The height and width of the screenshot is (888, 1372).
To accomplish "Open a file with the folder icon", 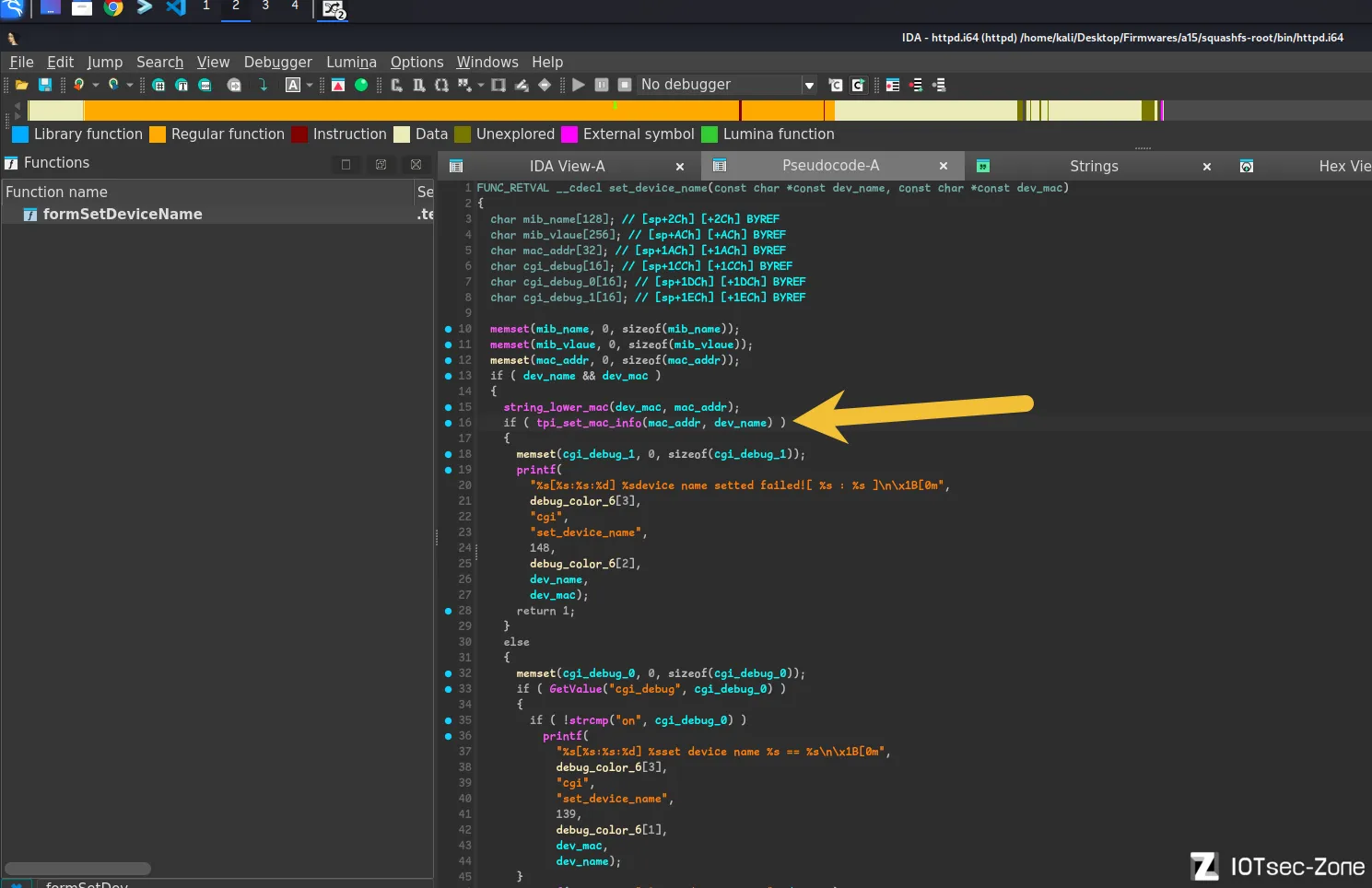I will click(x=21, y=85).
